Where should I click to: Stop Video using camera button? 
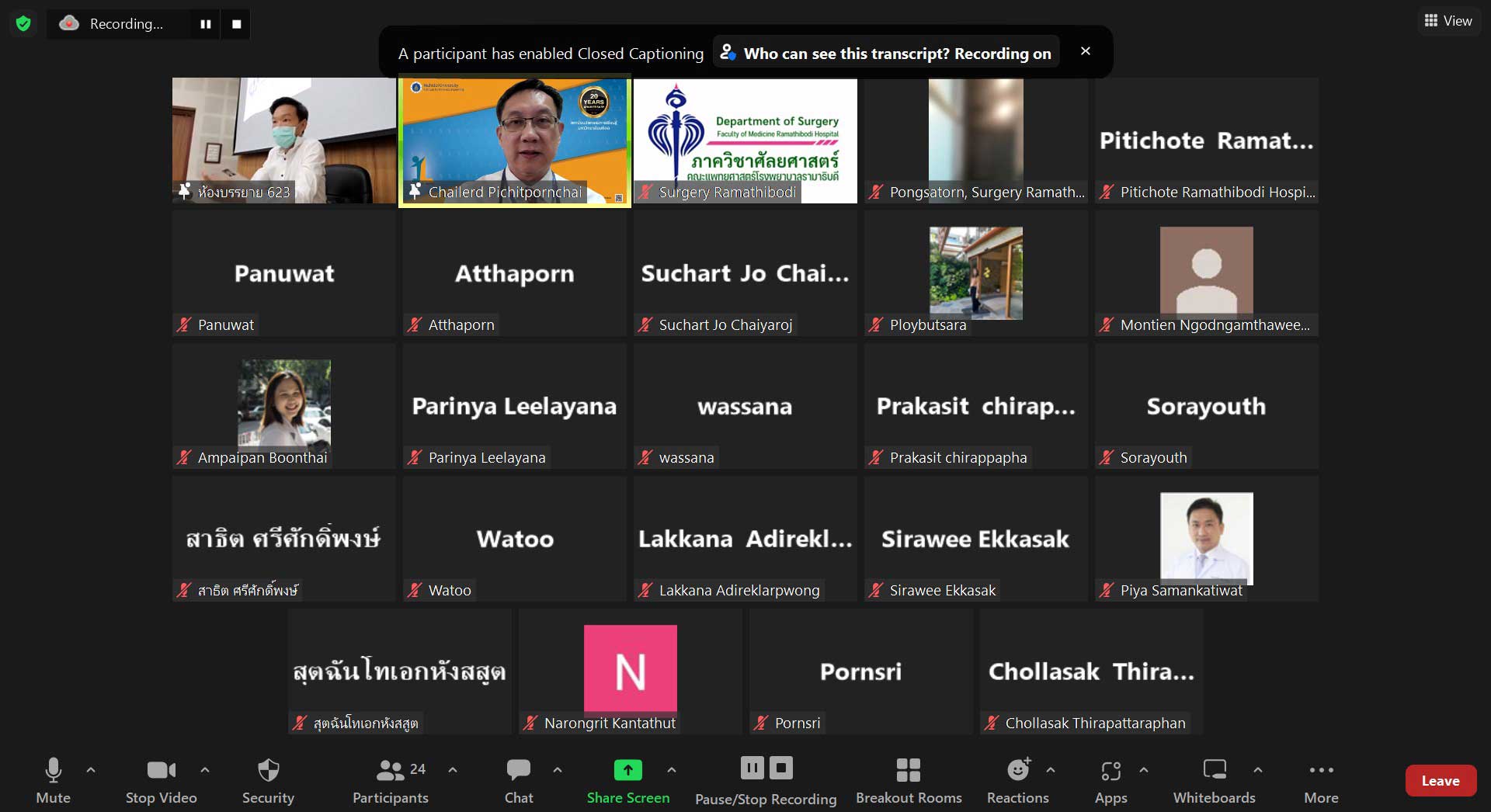coord(161,770)
